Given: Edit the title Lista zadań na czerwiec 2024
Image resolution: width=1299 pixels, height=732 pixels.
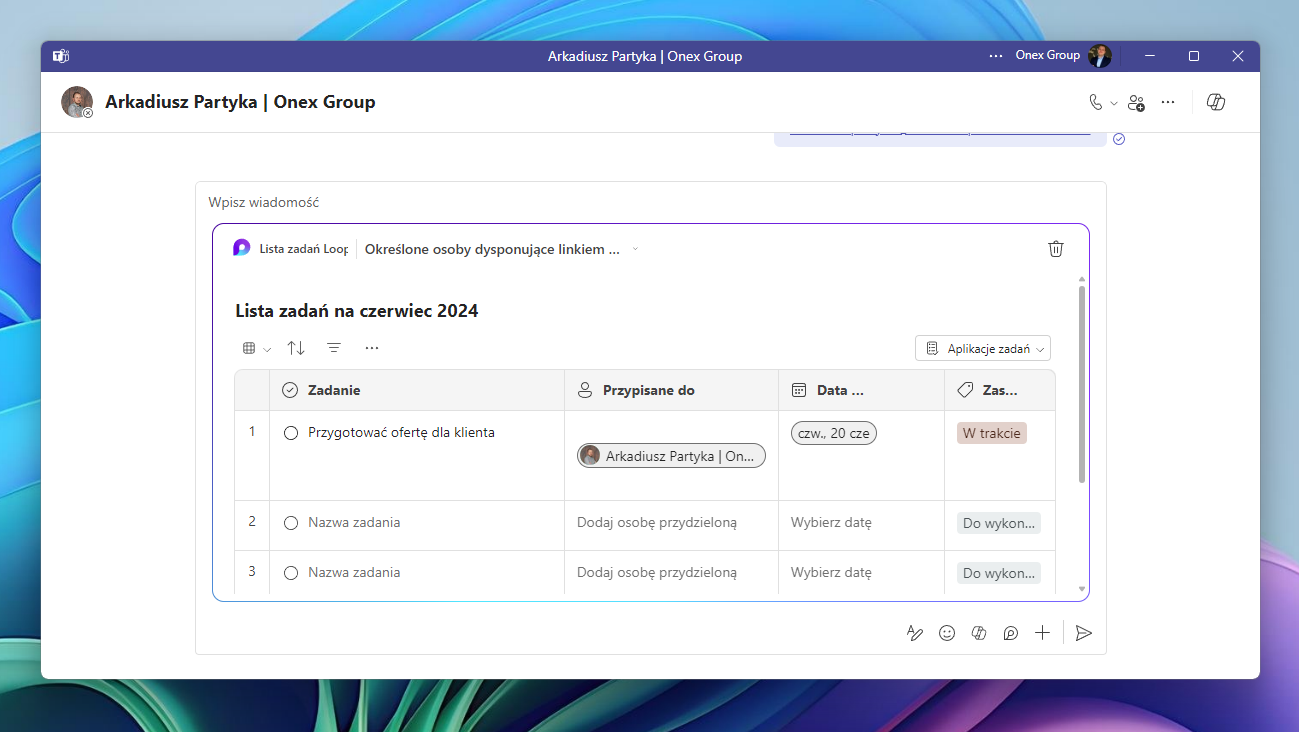Looking at the screenshot, I should (357, 311).
